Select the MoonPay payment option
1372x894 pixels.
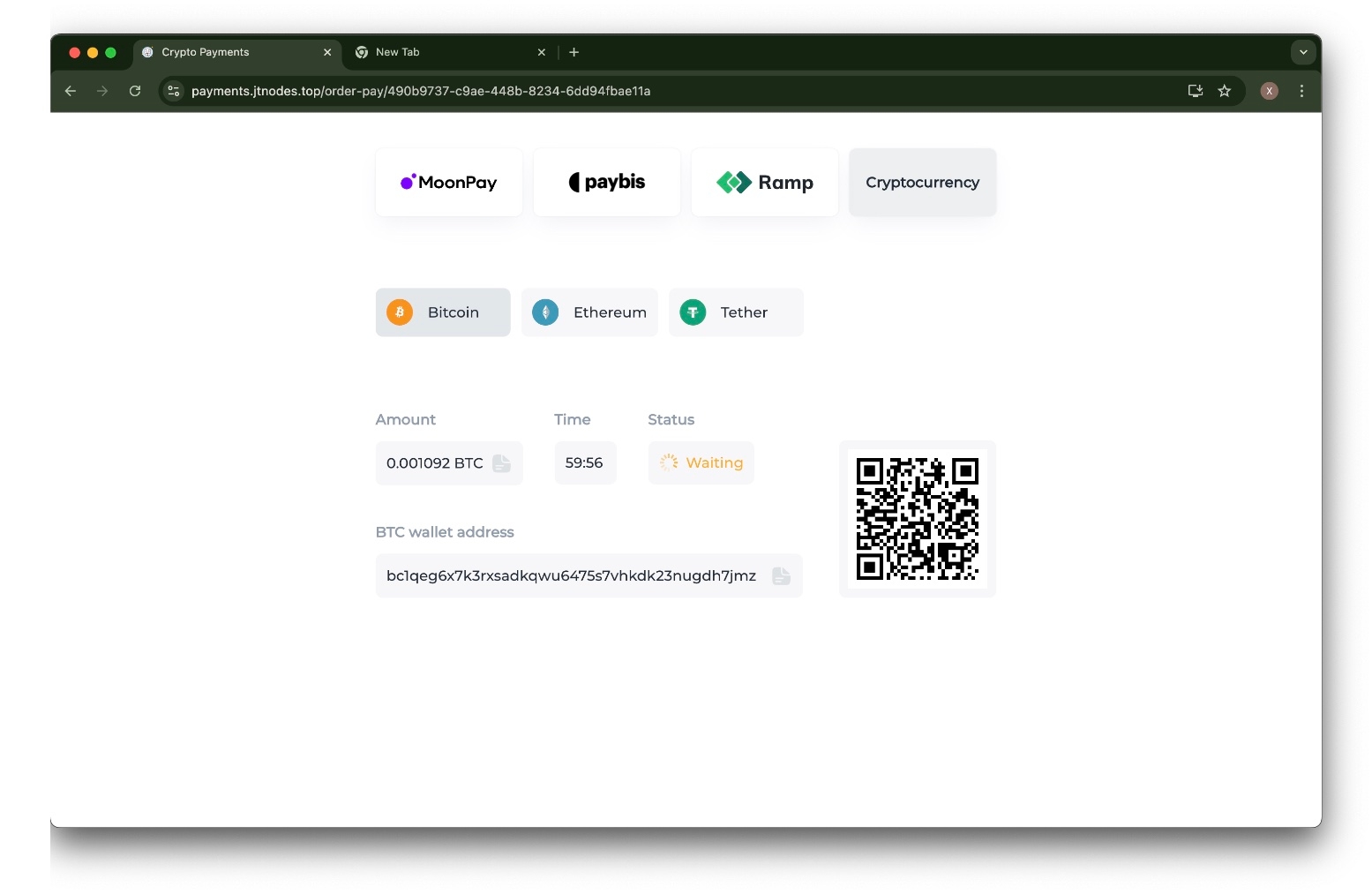pyautogui.click(x=449, y=183)
